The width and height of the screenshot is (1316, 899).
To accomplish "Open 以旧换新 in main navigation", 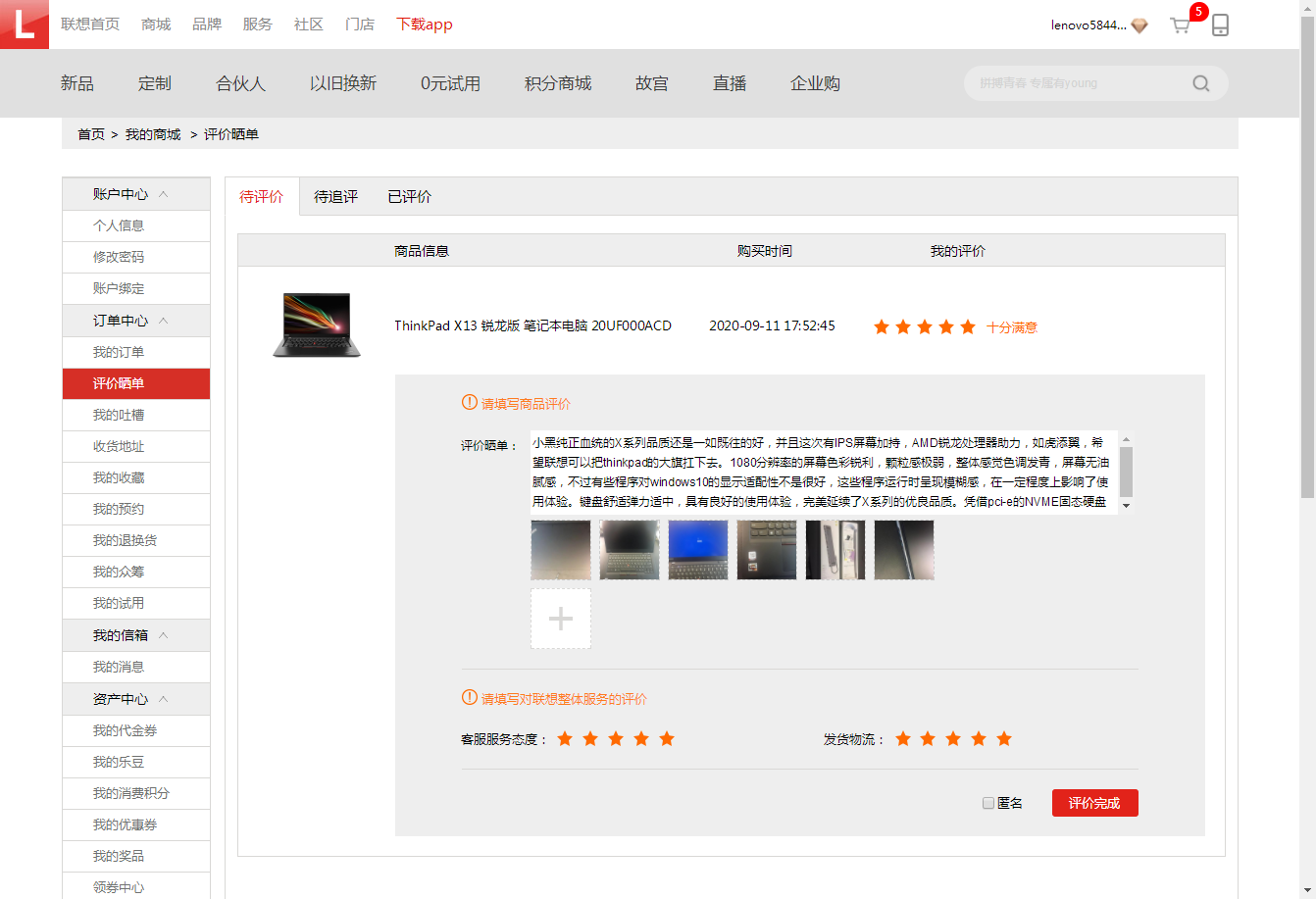I will [x=343, y=83].
